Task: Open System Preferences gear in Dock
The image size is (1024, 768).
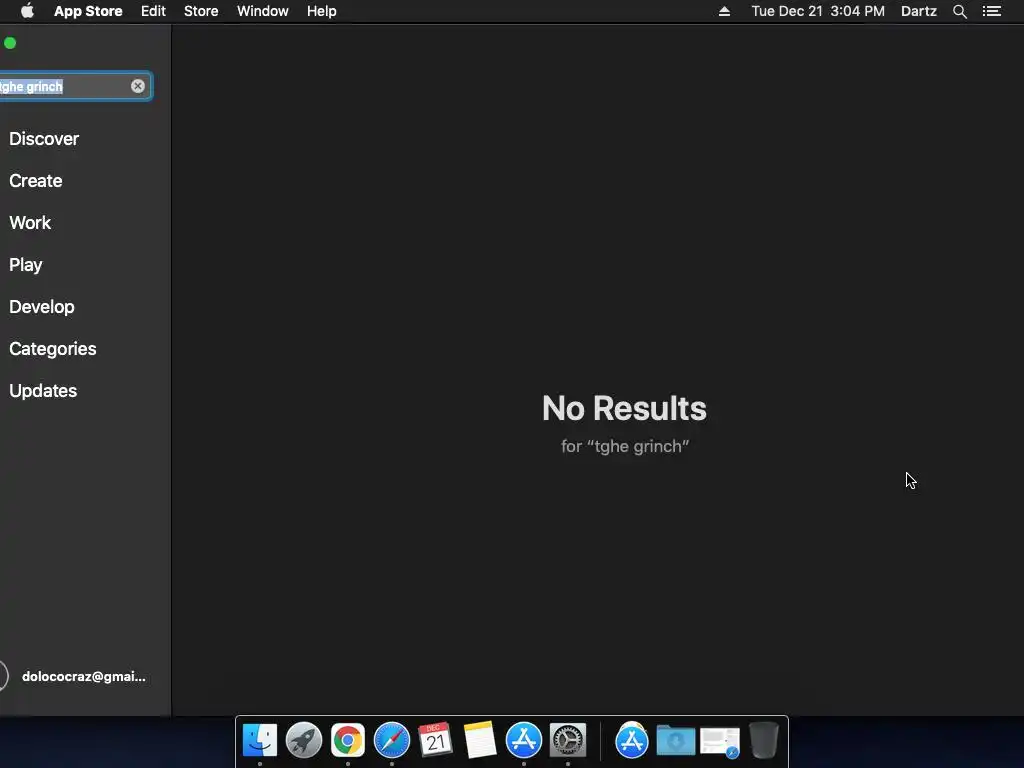Action: point(568,741)
